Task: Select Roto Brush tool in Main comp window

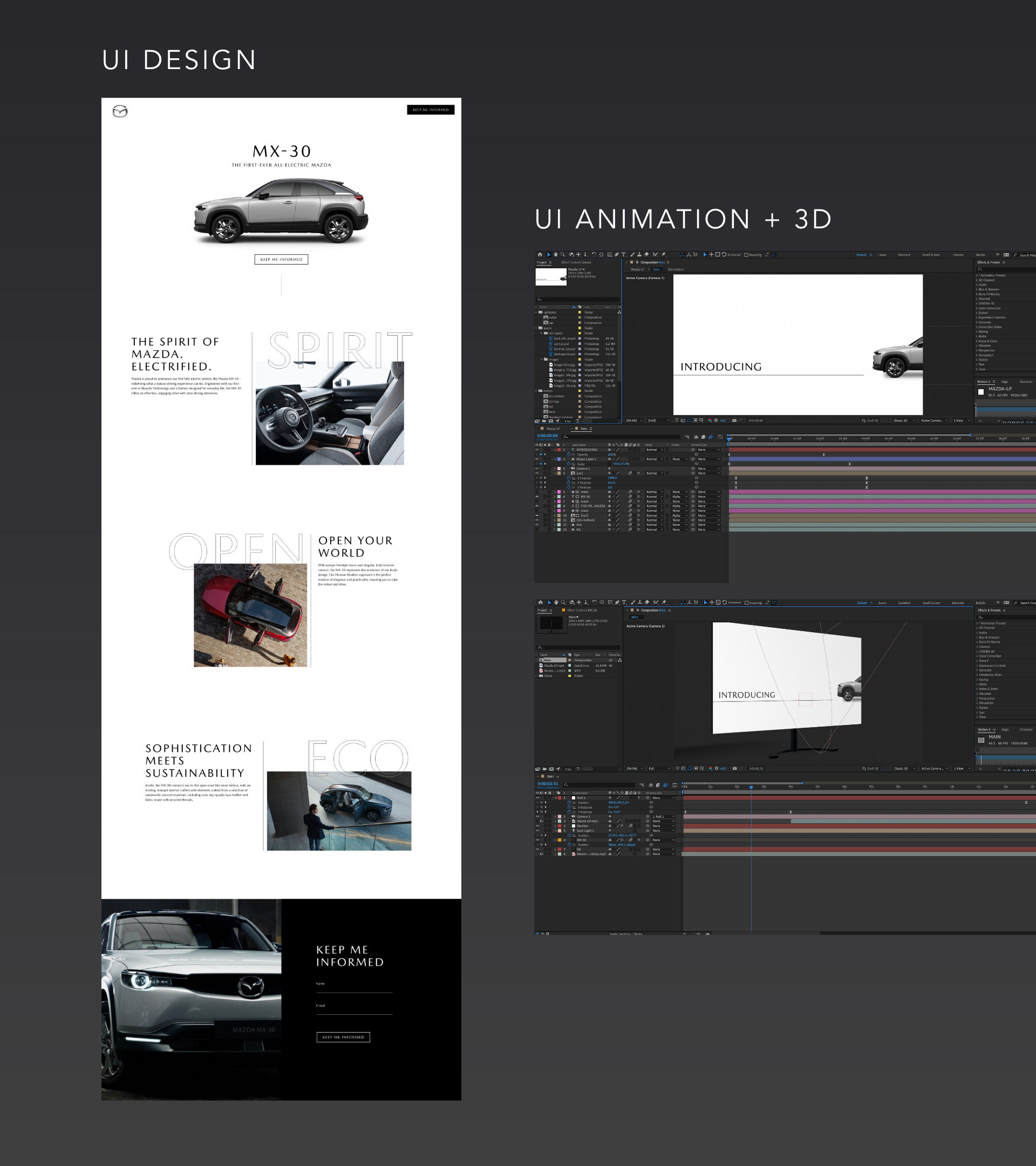Action: click(x=656, y=602)
